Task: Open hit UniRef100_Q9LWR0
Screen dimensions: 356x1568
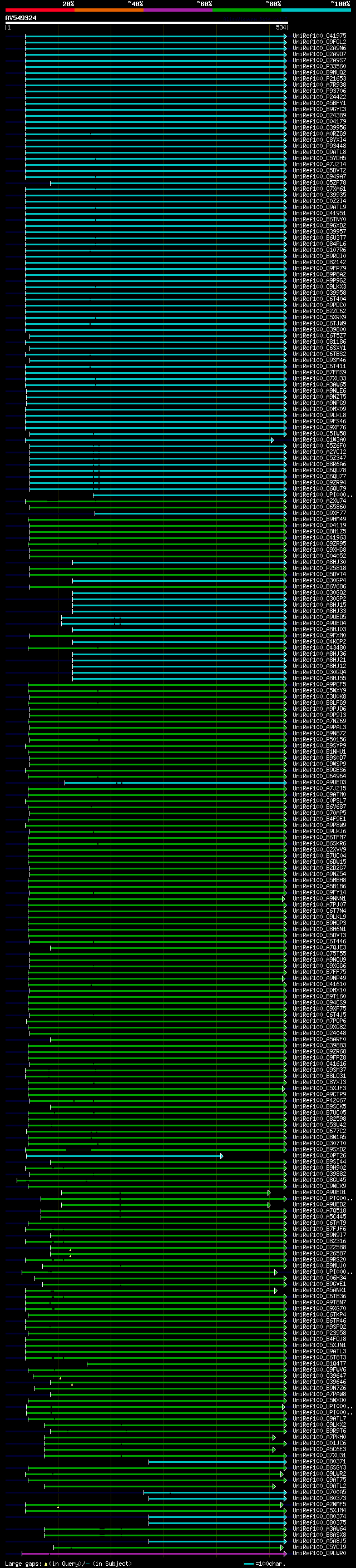Action: (x=319, y=1553)
